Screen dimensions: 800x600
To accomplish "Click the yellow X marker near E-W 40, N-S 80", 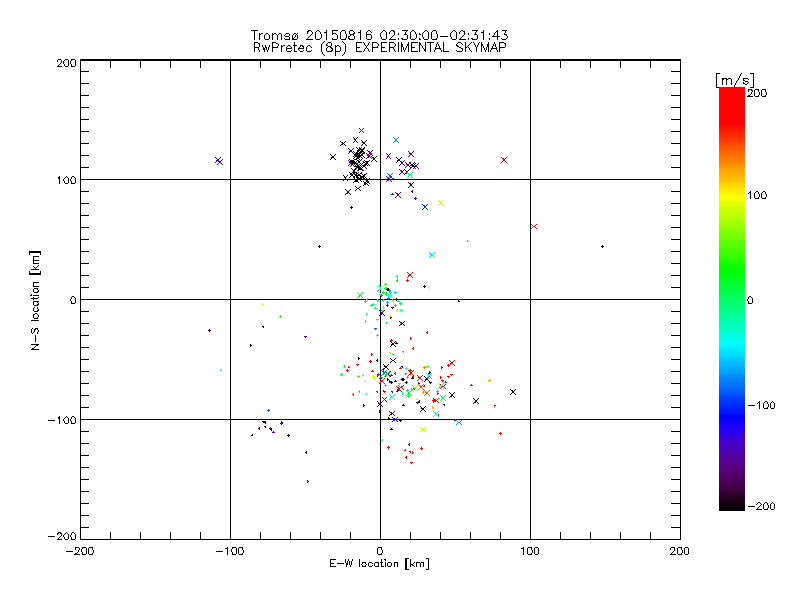I will tap(441, 203).
